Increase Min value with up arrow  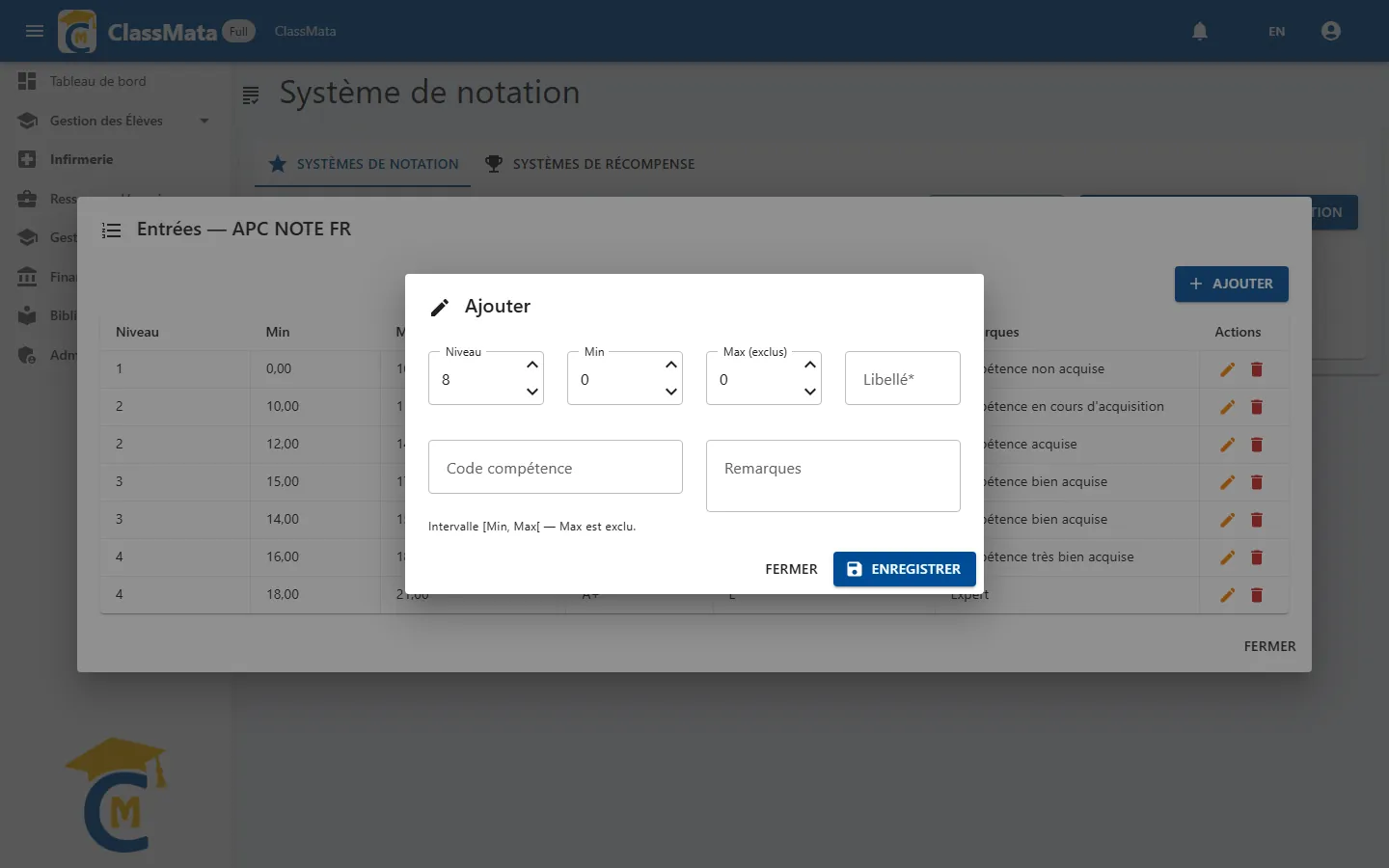click(671, 365)
